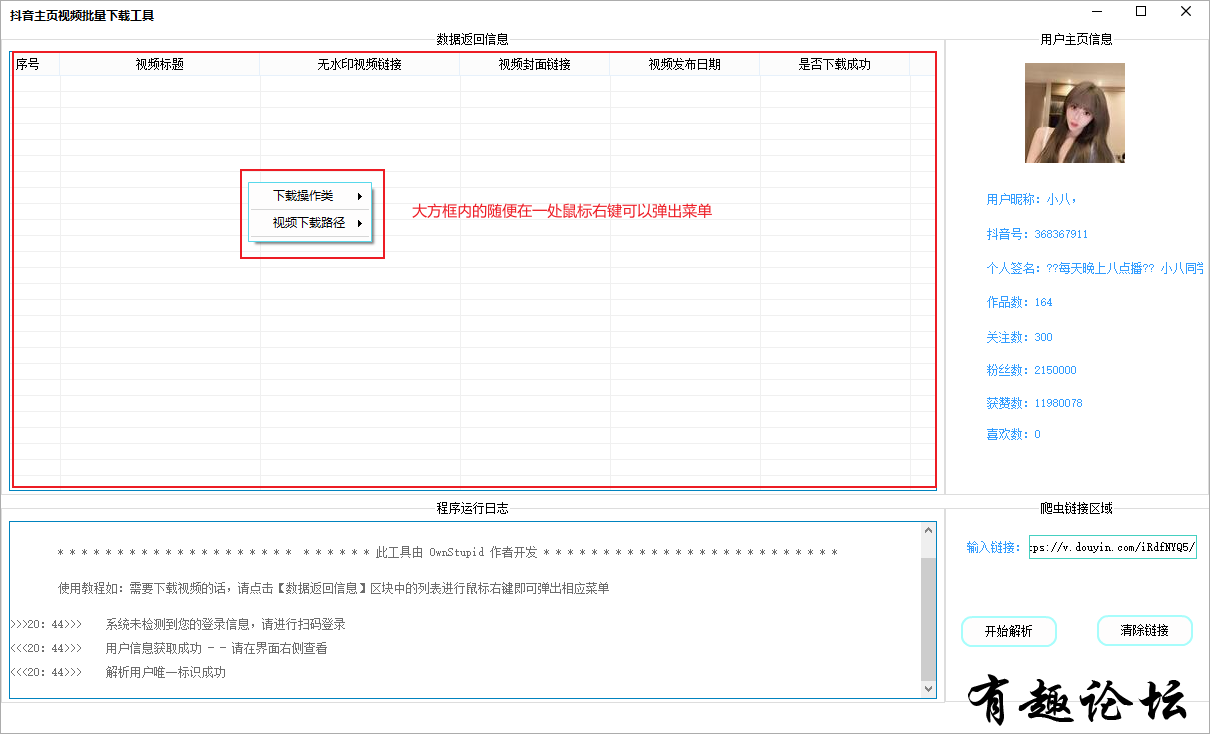Click the 解析用户唯一标识成功 log line

[118, 672]
